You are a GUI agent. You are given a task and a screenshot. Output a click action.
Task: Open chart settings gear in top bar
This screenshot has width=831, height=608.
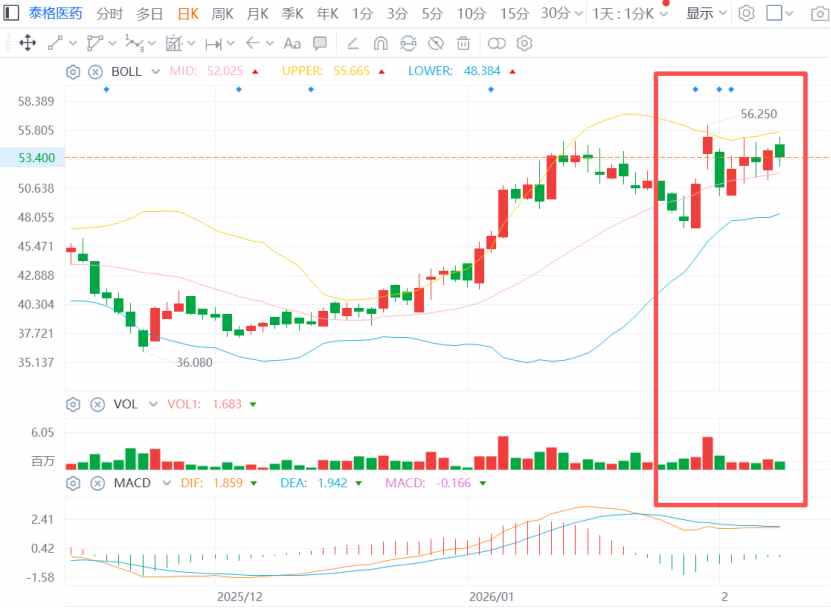pyautogui.click(x=746, y=13)
